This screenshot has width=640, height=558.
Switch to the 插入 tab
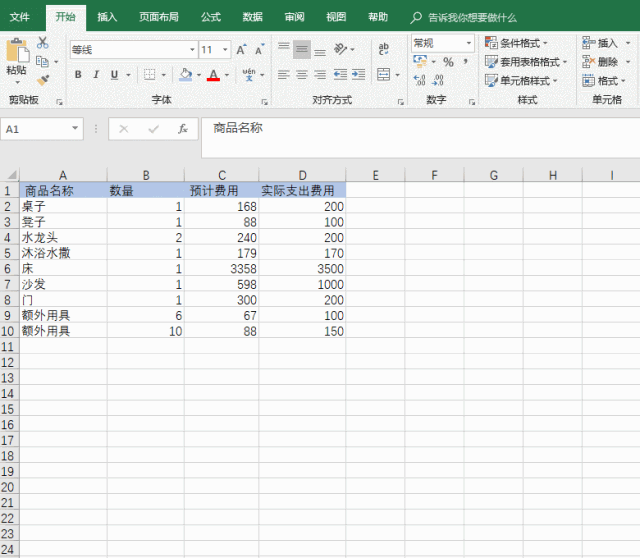tap(107, 17)
